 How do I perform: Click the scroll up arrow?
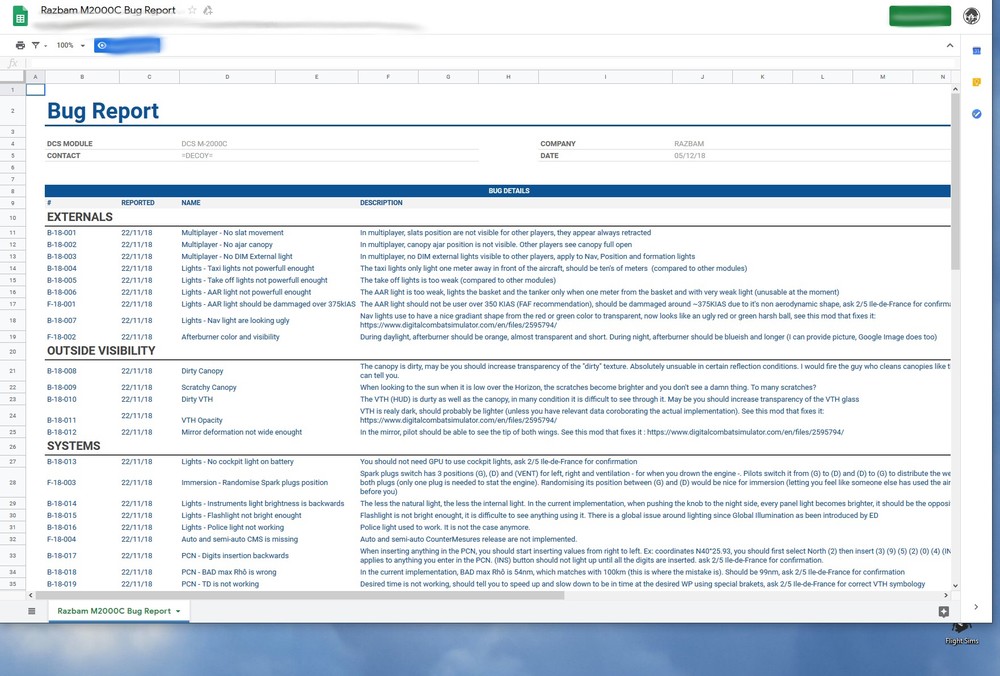point(955,89)
